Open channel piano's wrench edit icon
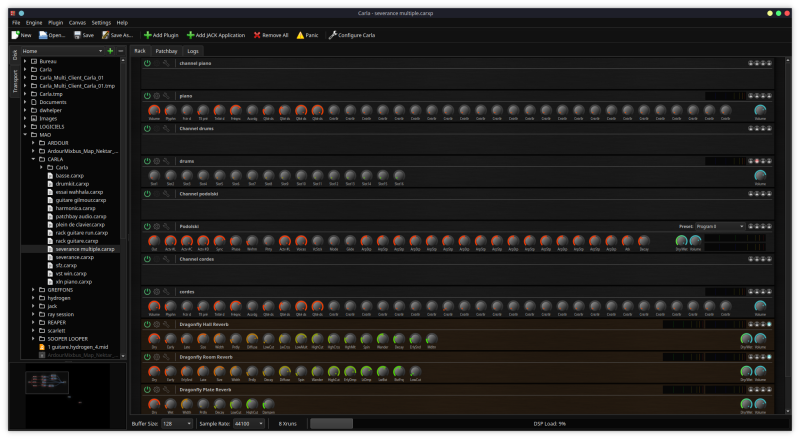 point(166,63)
